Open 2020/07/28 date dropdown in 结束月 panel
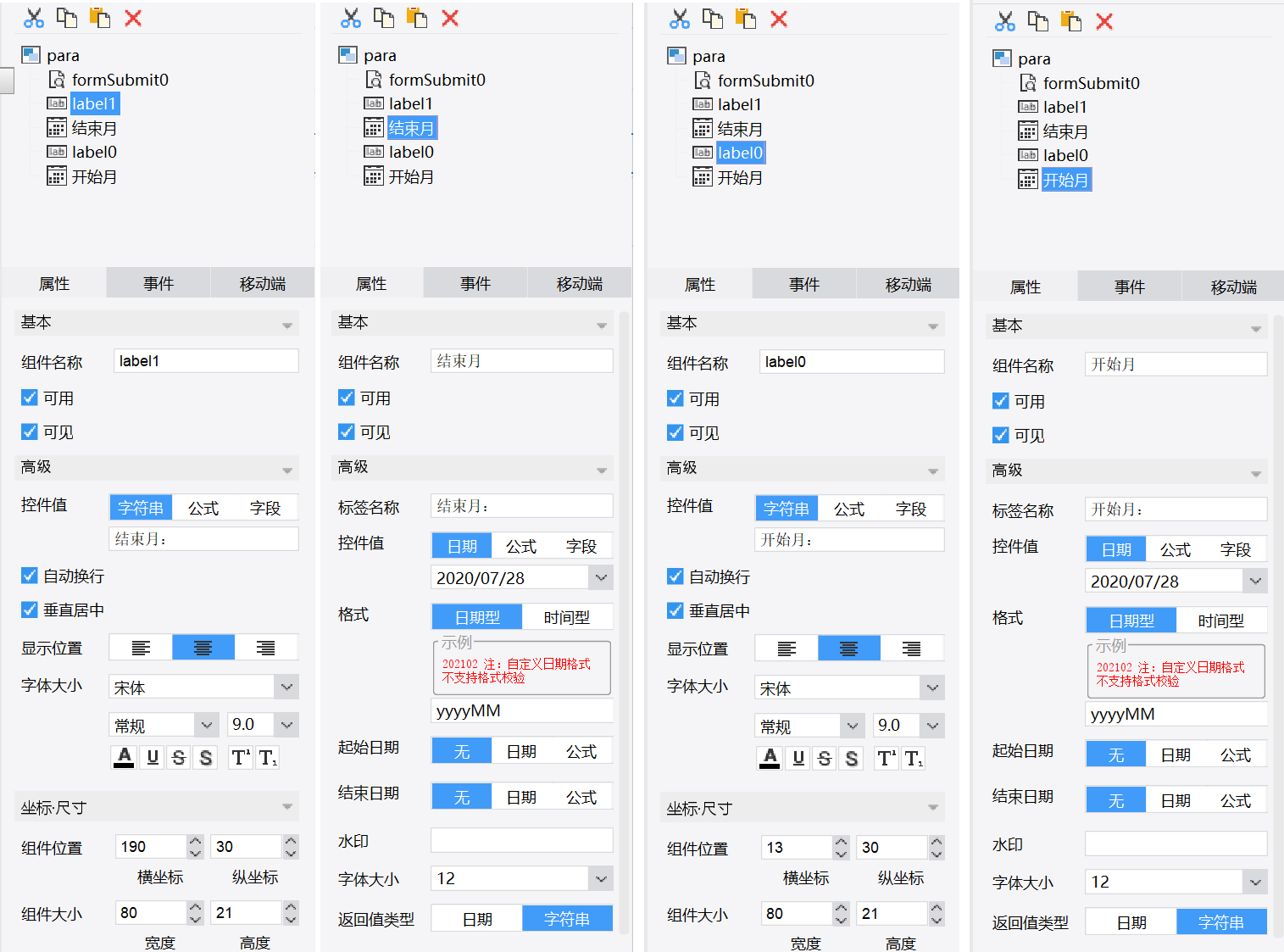The width and height of the screenshot is (1284, 952). pos(601,577)
